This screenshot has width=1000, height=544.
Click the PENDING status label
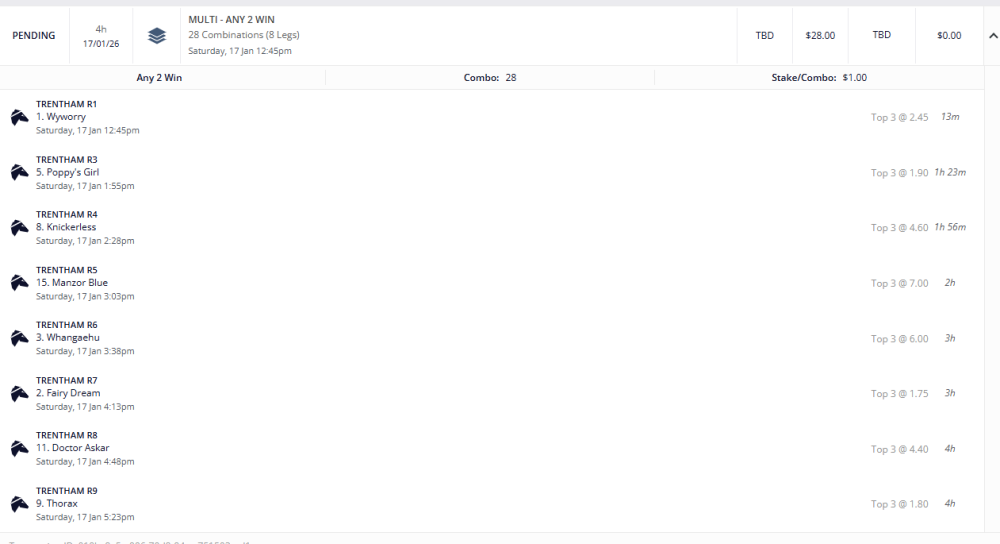(34, 36)
